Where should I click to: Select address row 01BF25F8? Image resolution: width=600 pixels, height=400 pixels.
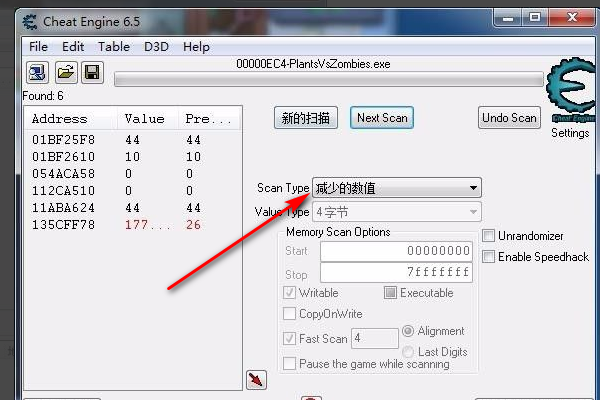click(133, 140)
